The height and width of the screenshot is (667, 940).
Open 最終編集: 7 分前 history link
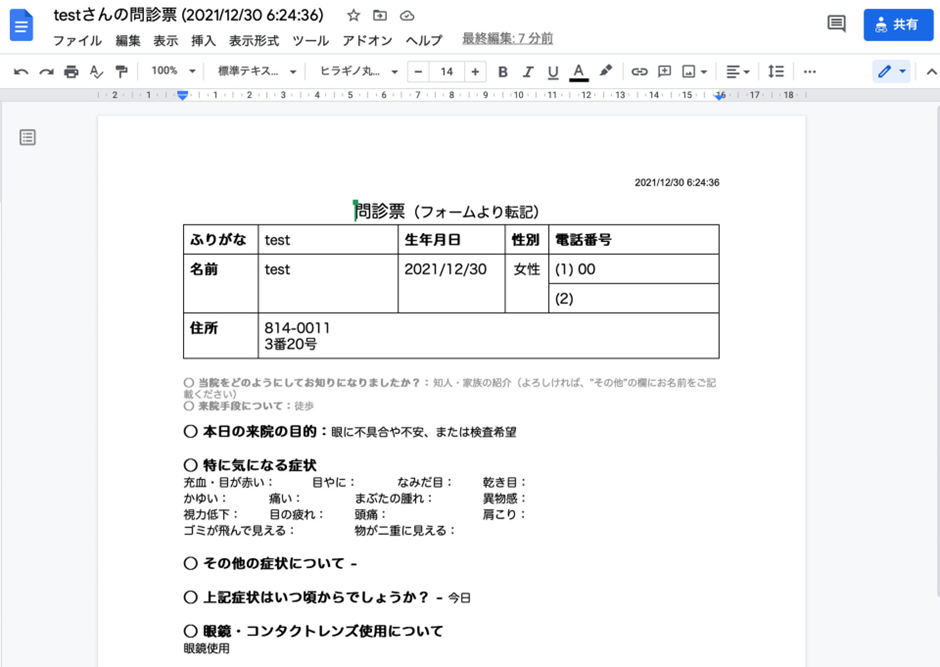[507, 39]
